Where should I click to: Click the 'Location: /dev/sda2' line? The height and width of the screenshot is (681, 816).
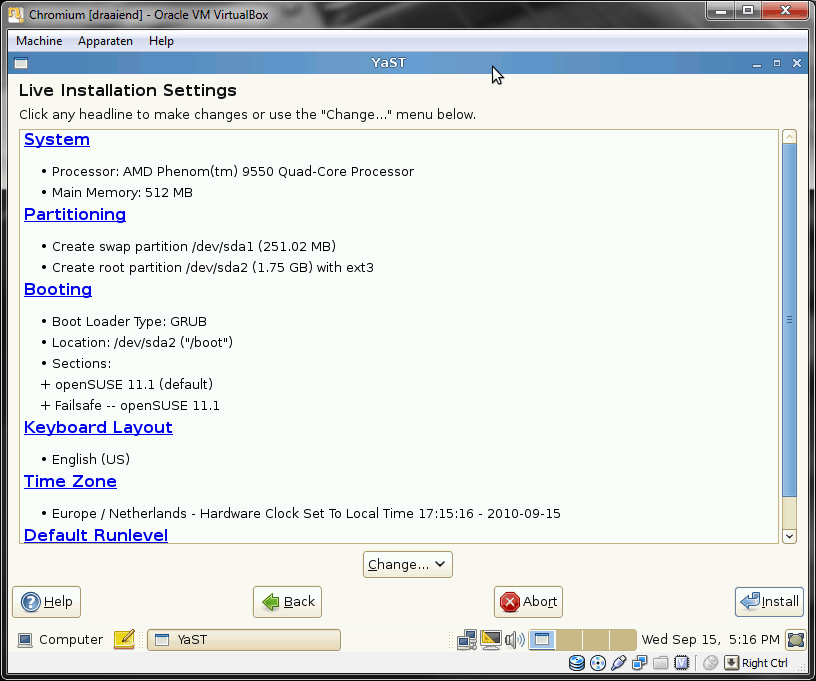[x=142, y=342]
